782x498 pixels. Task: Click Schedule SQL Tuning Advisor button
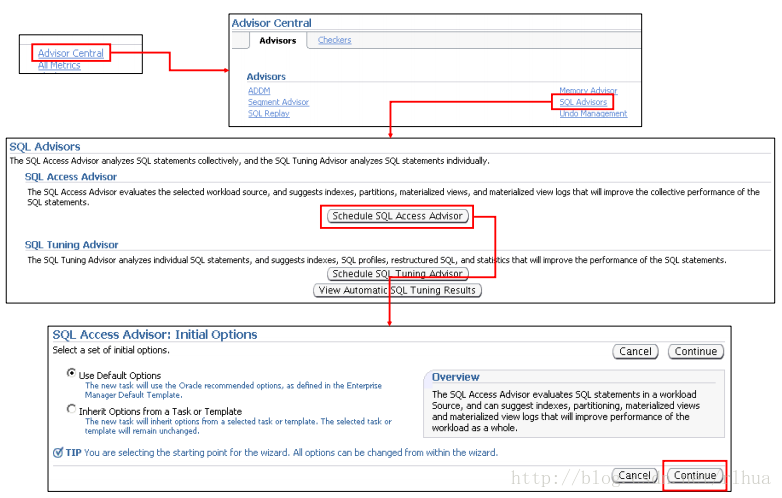click(x=397, y=274)
